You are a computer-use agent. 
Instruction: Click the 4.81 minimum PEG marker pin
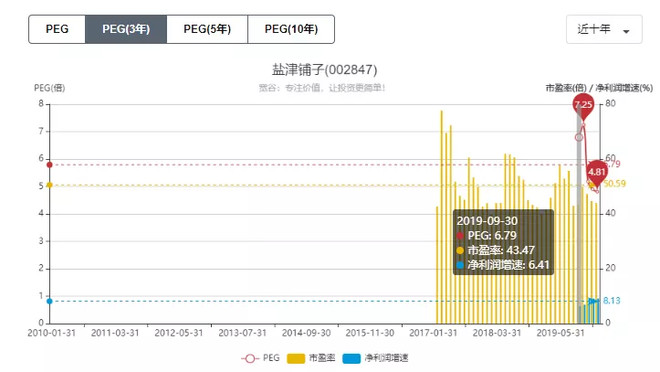(x=596, y=172)
